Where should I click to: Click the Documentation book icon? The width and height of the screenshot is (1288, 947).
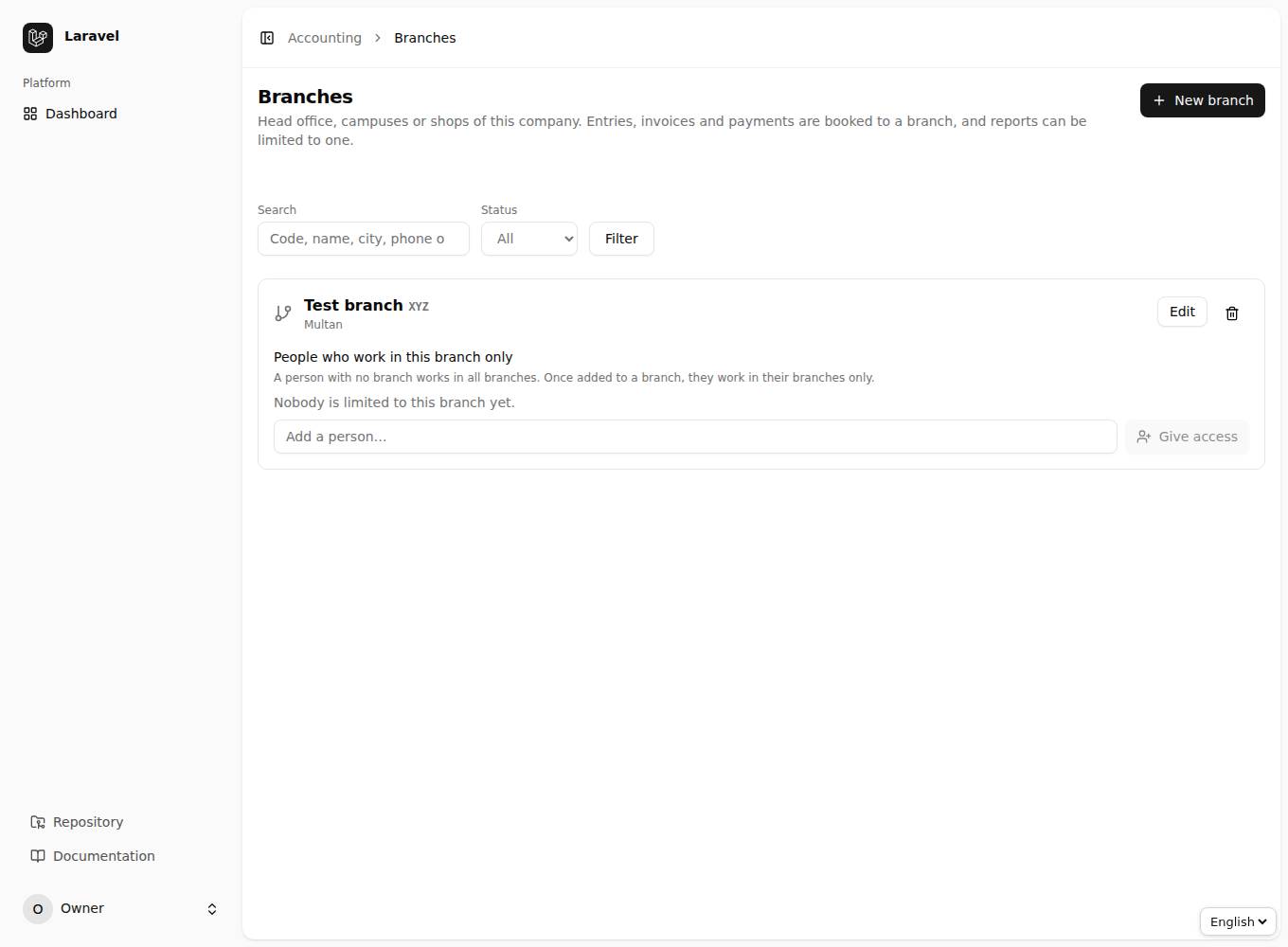click(38, 856)
